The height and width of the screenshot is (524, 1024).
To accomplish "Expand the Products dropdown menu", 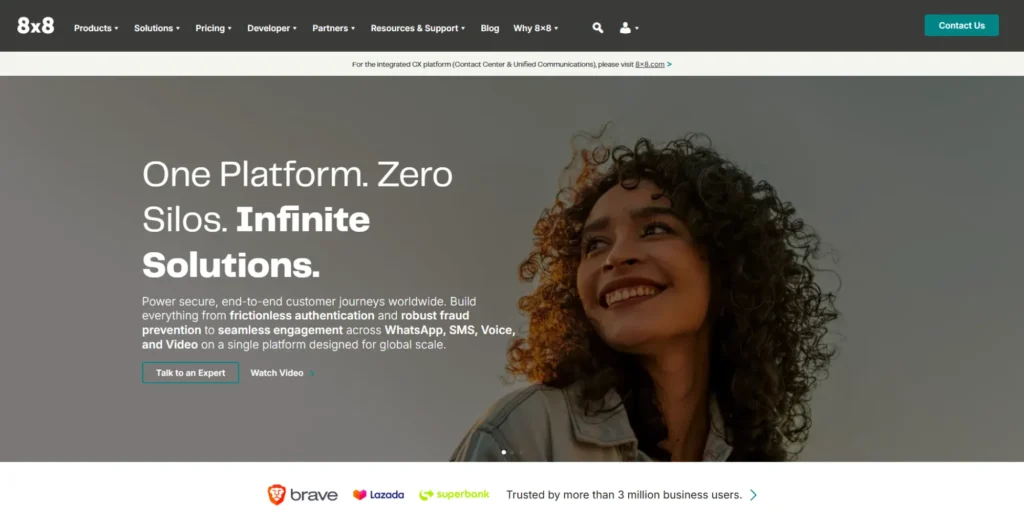I will pos(96,28).
